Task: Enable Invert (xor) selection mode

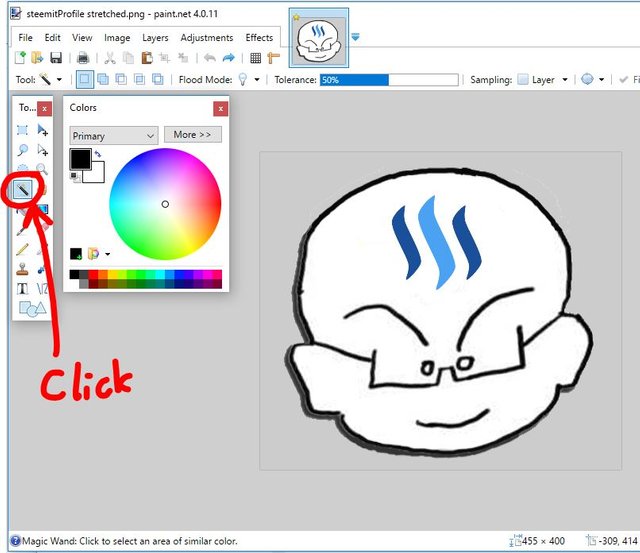Action: (x=158, y=79)
